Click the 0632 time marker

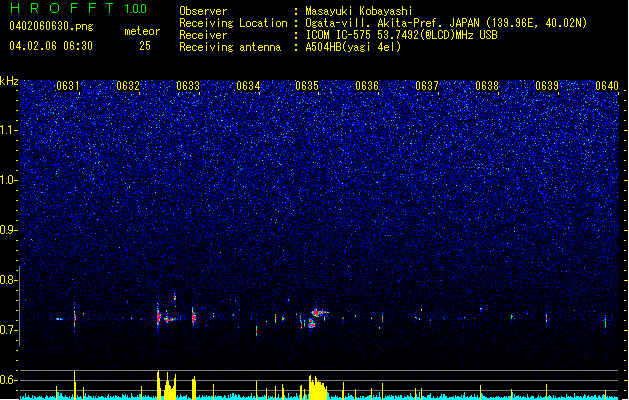128,86
